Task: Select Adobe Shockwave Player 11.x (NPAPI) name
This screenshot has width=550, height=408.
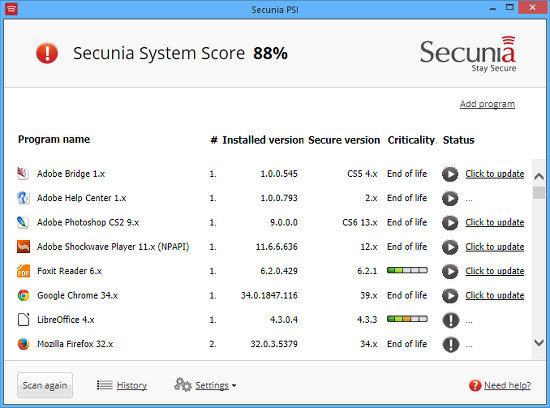Action: 113,247
